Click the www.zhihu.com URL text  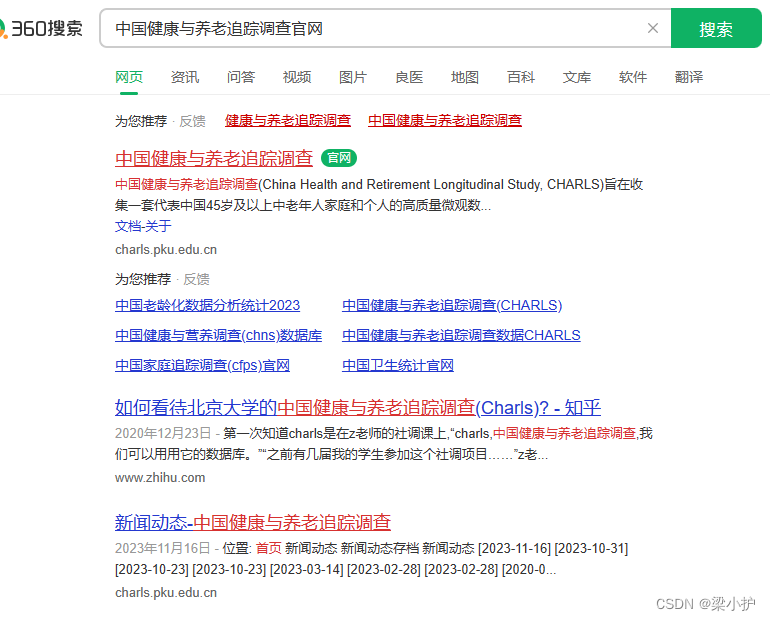point(160,478)
